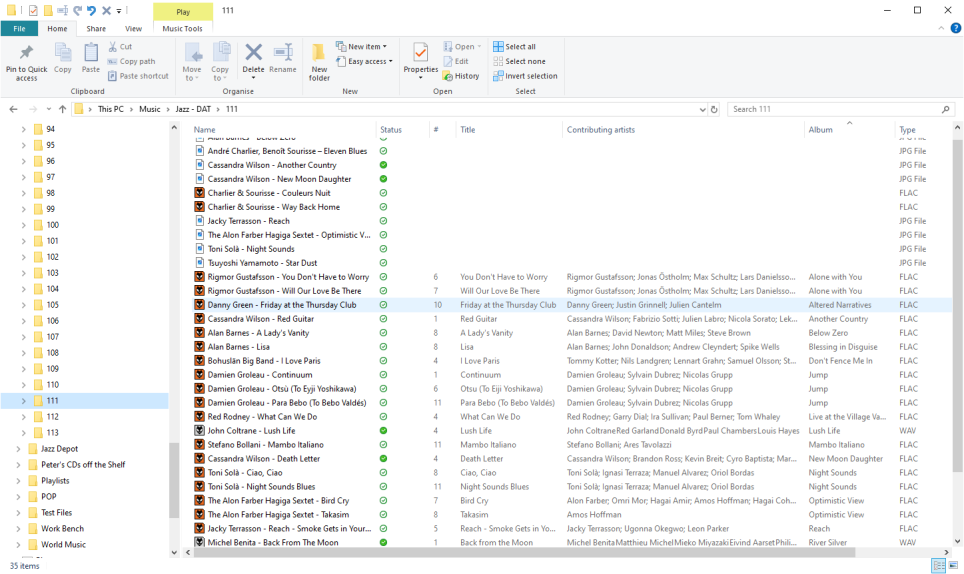Open file History

(x=461, y=76)
